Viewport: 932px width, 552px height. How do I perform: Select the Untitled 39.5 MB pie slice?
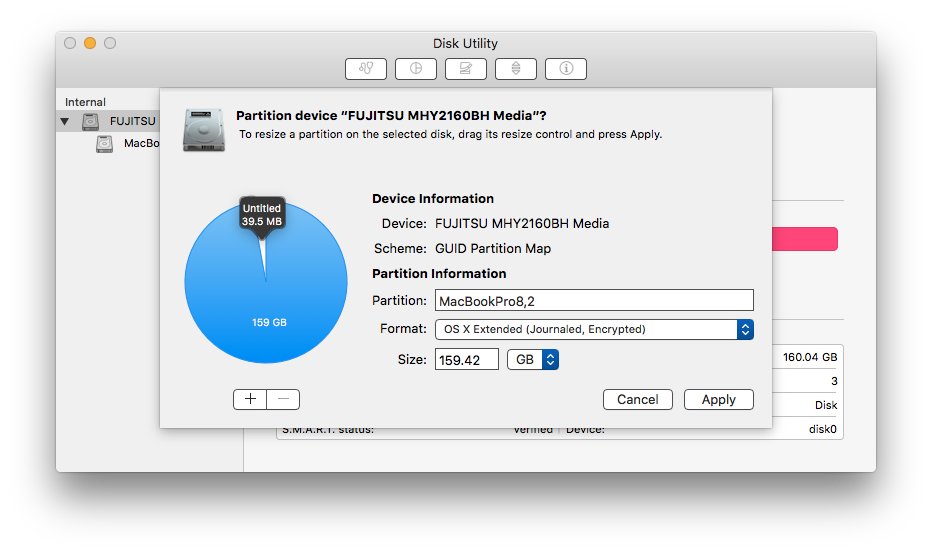(x=263, y=258)
